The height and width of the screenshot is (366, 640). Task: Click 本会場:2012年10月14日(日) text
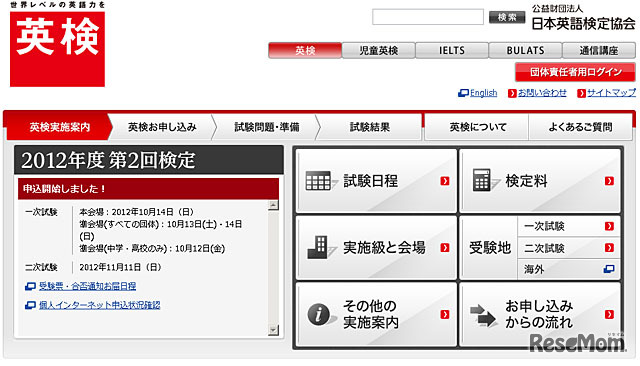(x=136, y=212)
